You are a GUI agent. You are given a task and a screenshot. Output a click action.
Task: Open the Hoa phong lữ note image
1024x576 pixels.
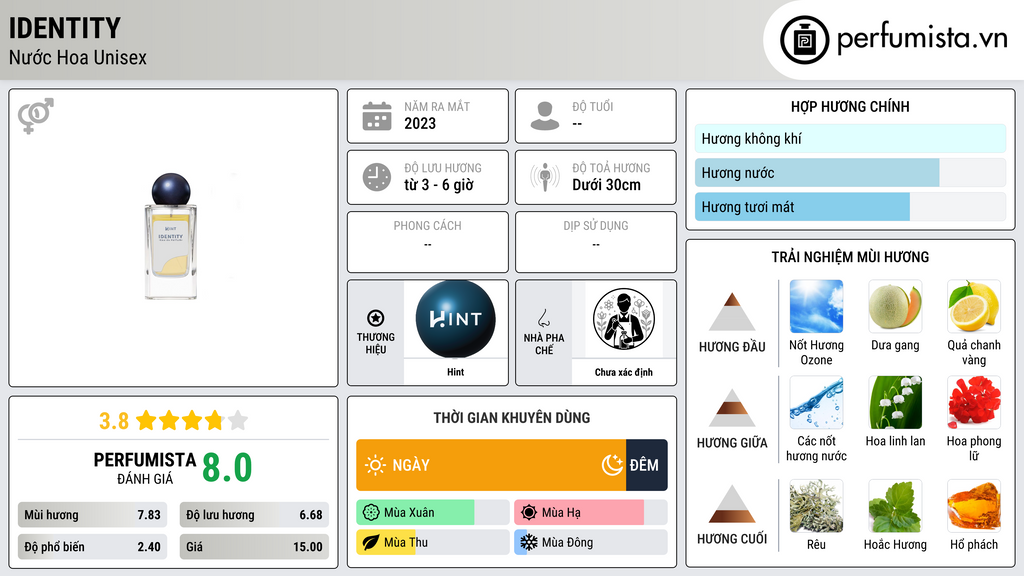(x=974, y=402)
